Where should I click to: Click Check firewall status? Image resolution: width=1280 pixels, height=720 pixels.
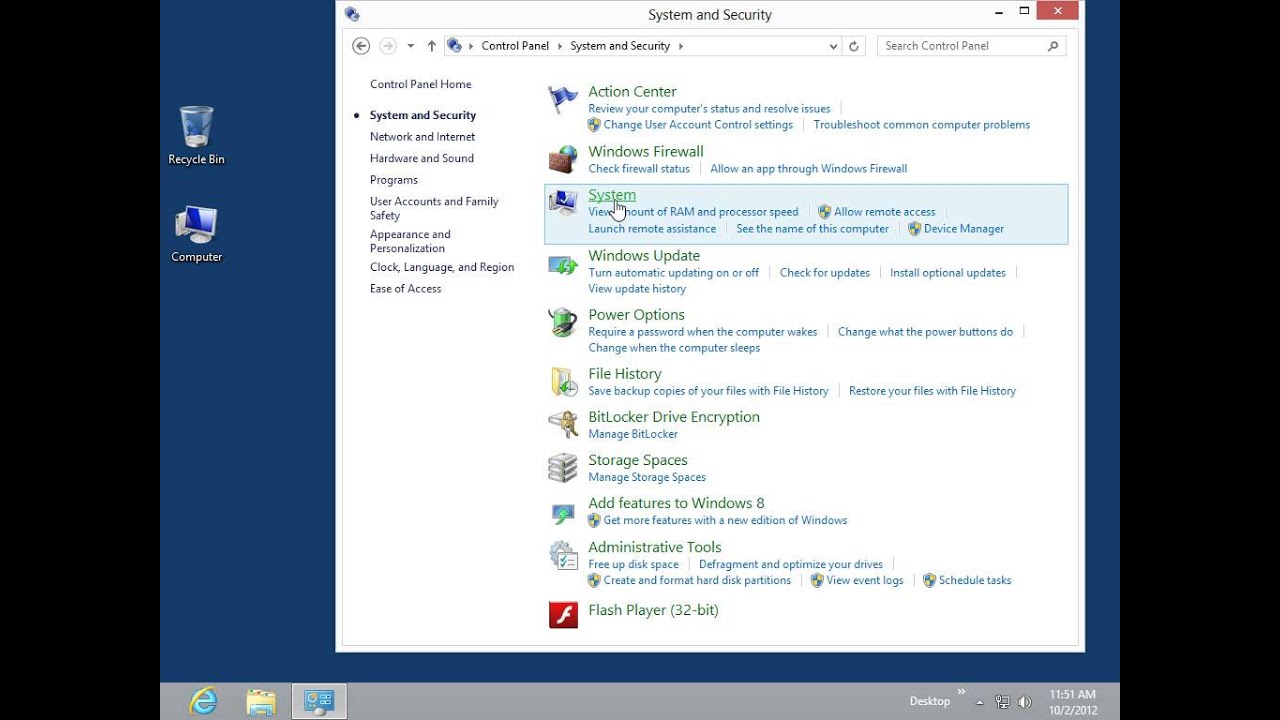point(639,169)
